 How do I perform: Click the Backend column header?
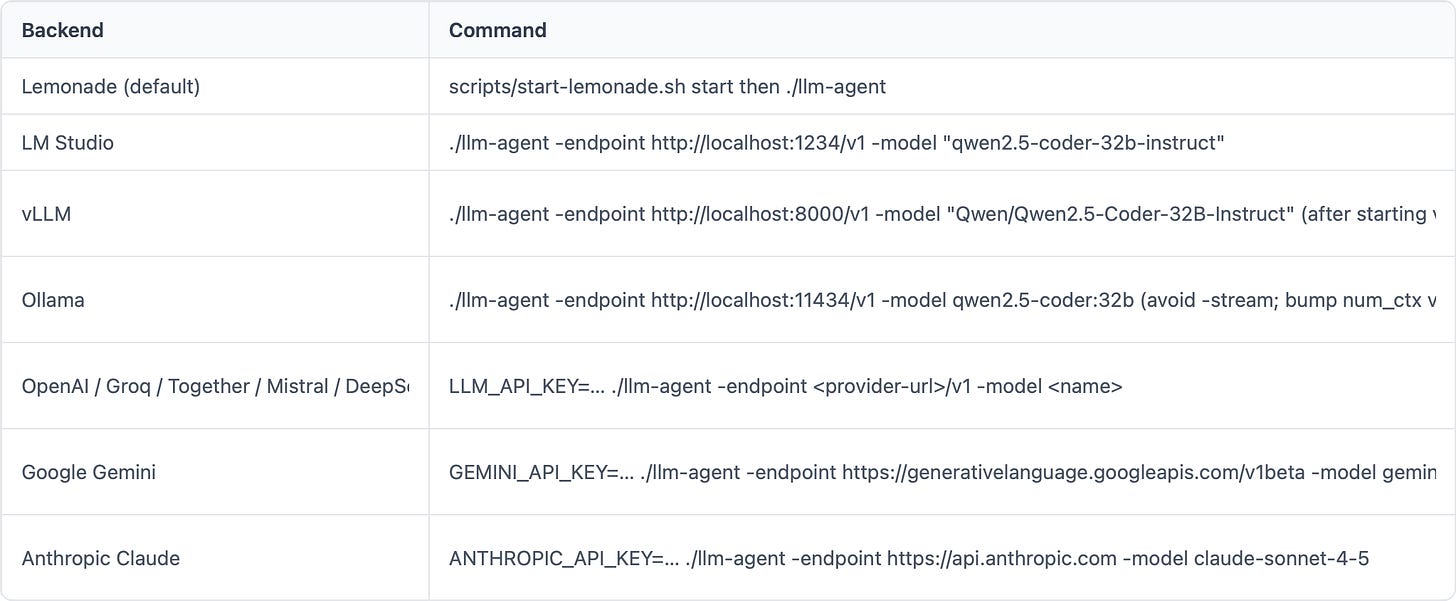click(x=62, y=30)
